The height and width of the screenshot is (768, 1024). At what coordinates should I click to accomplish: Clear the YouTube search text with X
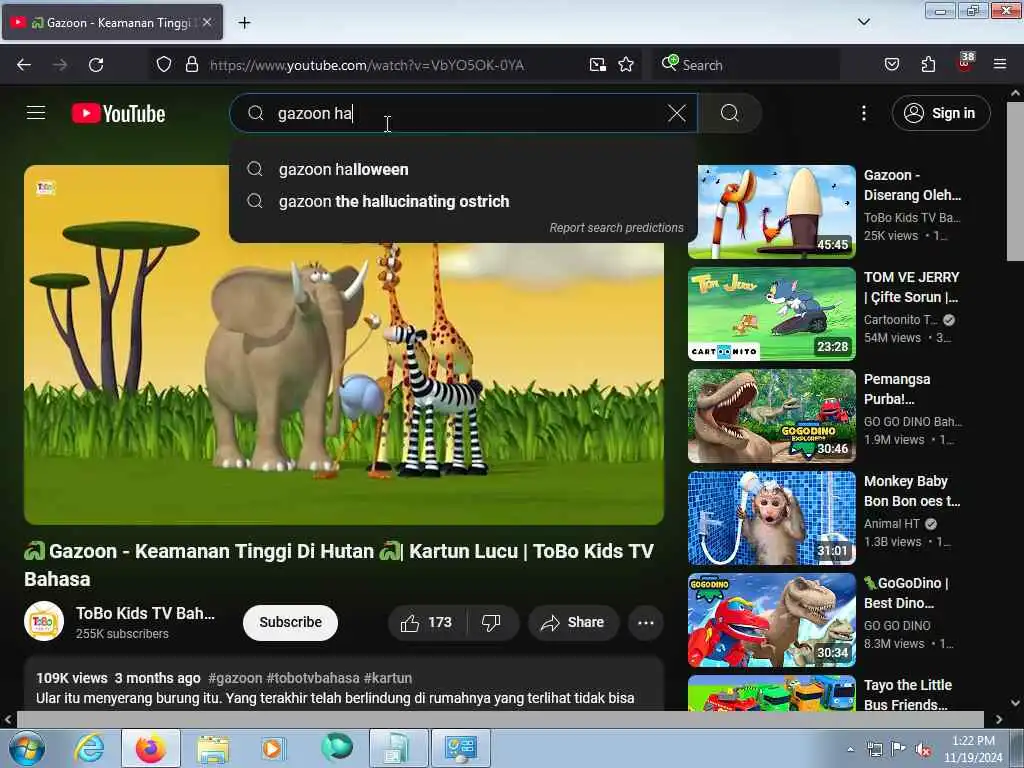tap(677, 114)
